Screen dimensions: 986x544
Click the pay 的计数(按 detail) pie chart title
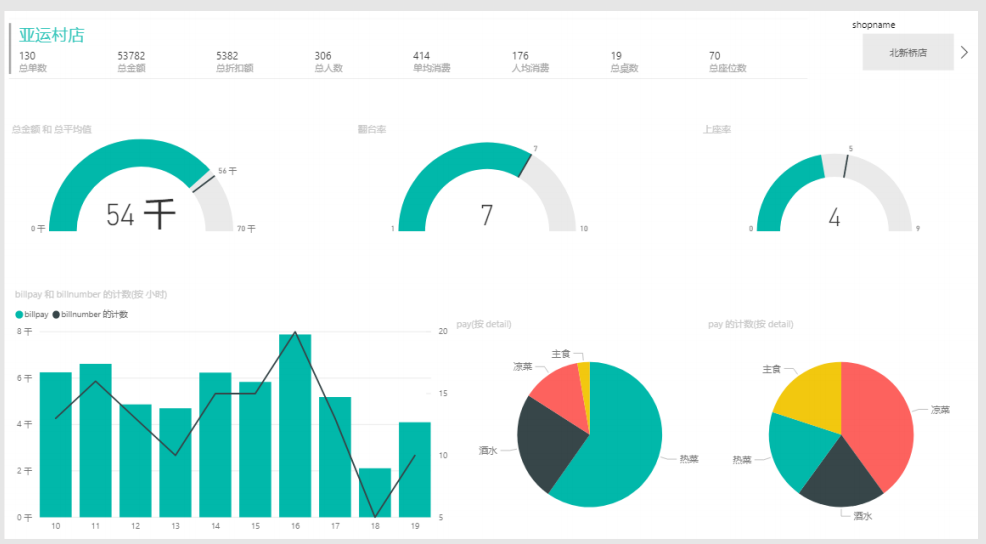coord(751,325)
